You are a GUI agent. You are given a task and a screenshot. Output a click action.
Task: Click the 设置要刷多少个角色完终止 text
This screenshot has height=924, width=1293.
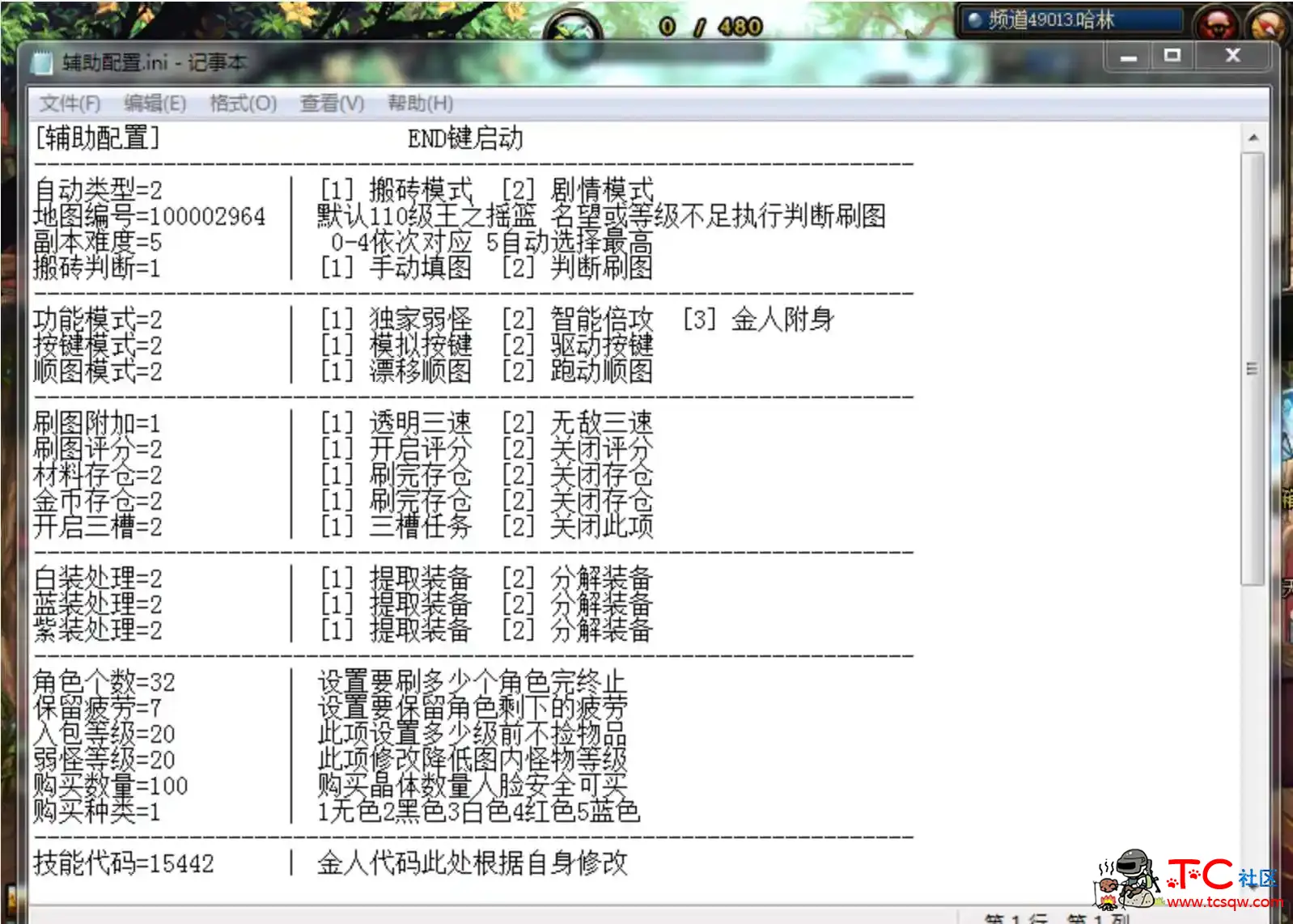pos(473,682)
